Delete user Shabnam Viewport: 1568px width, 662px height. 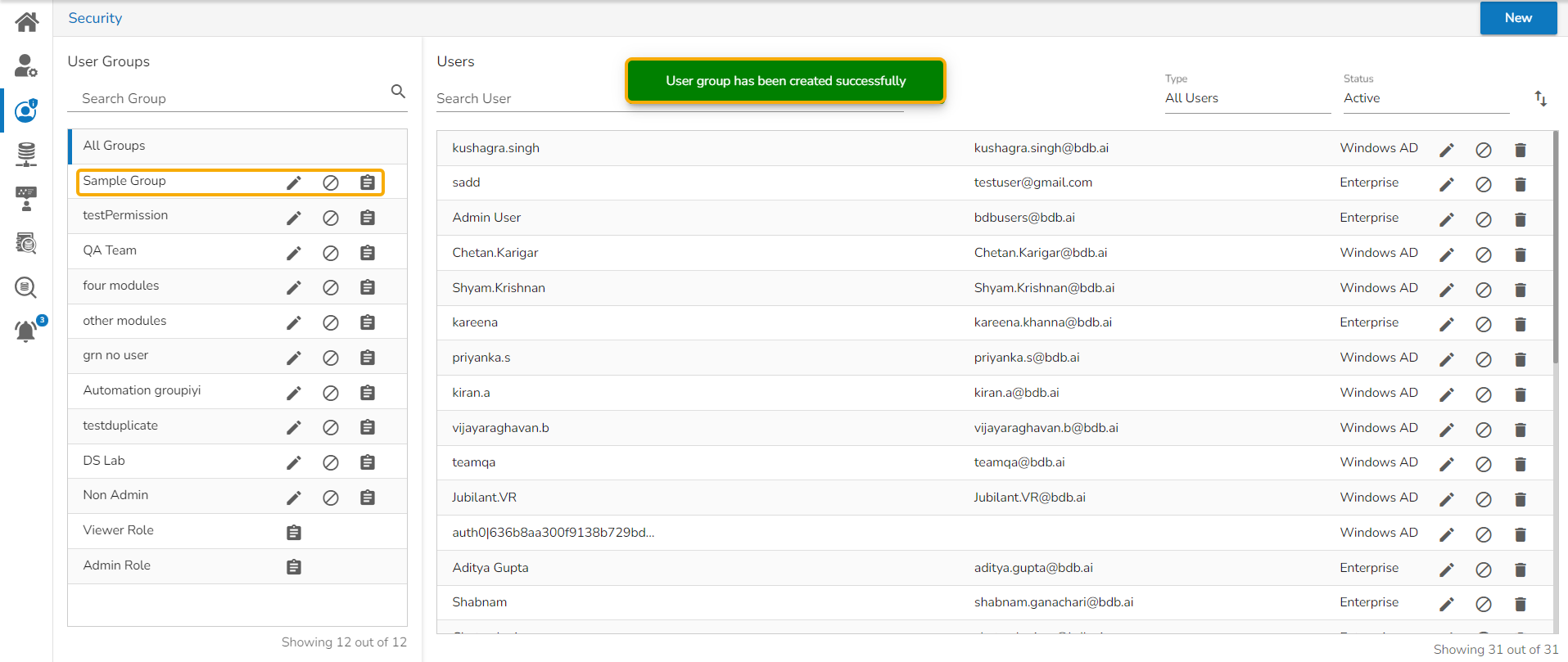pyautogui.click(x=1521, y=604)
